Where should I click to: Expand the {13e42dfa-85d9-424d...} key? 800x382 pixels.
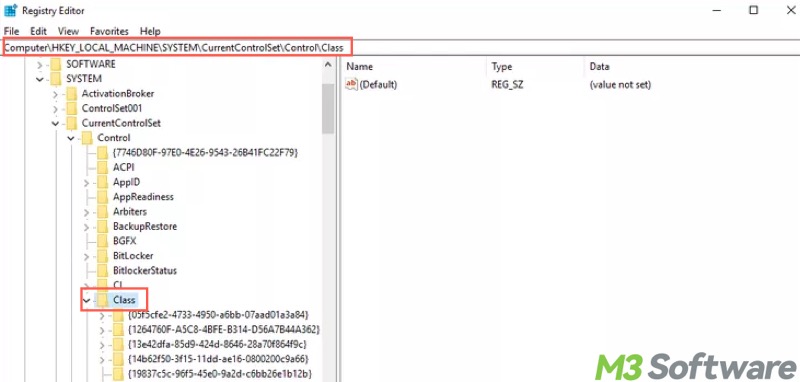pyautogui.click(x=102, y=345)
